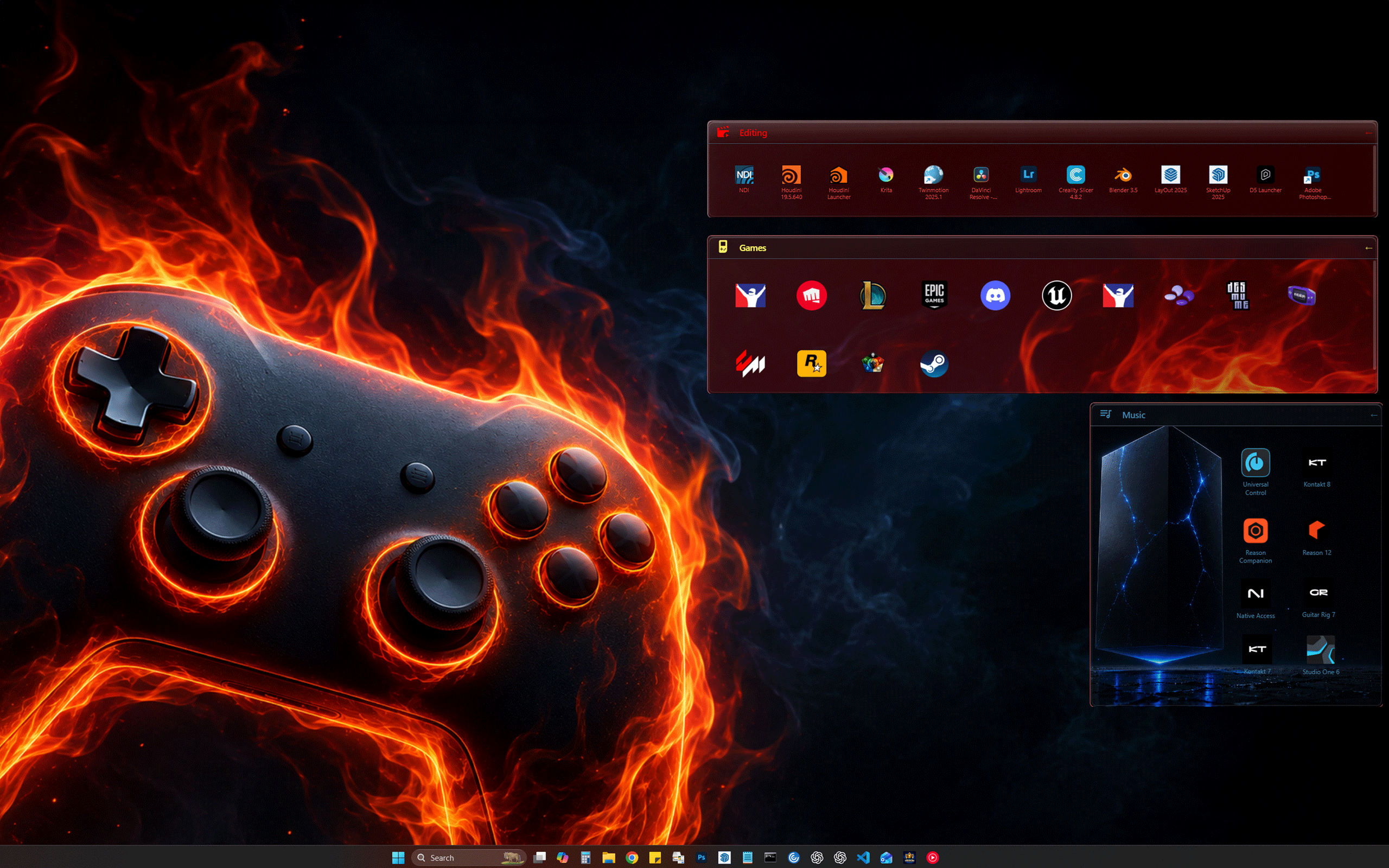Screen dimensions: 1389x868
Task: Click the taskbar Search box
Action: point(469,858)
